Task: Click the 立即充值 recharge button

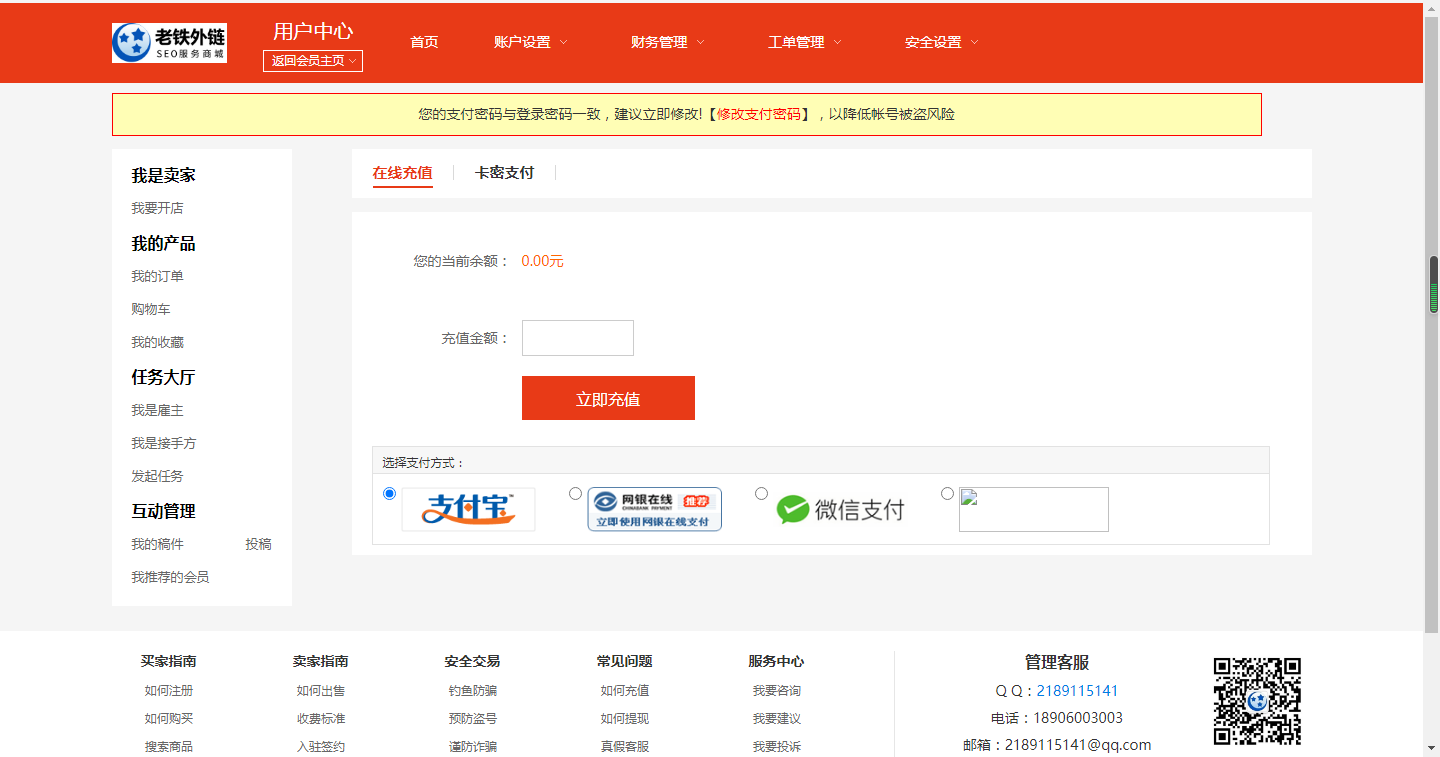Action: tap(608, 397)
